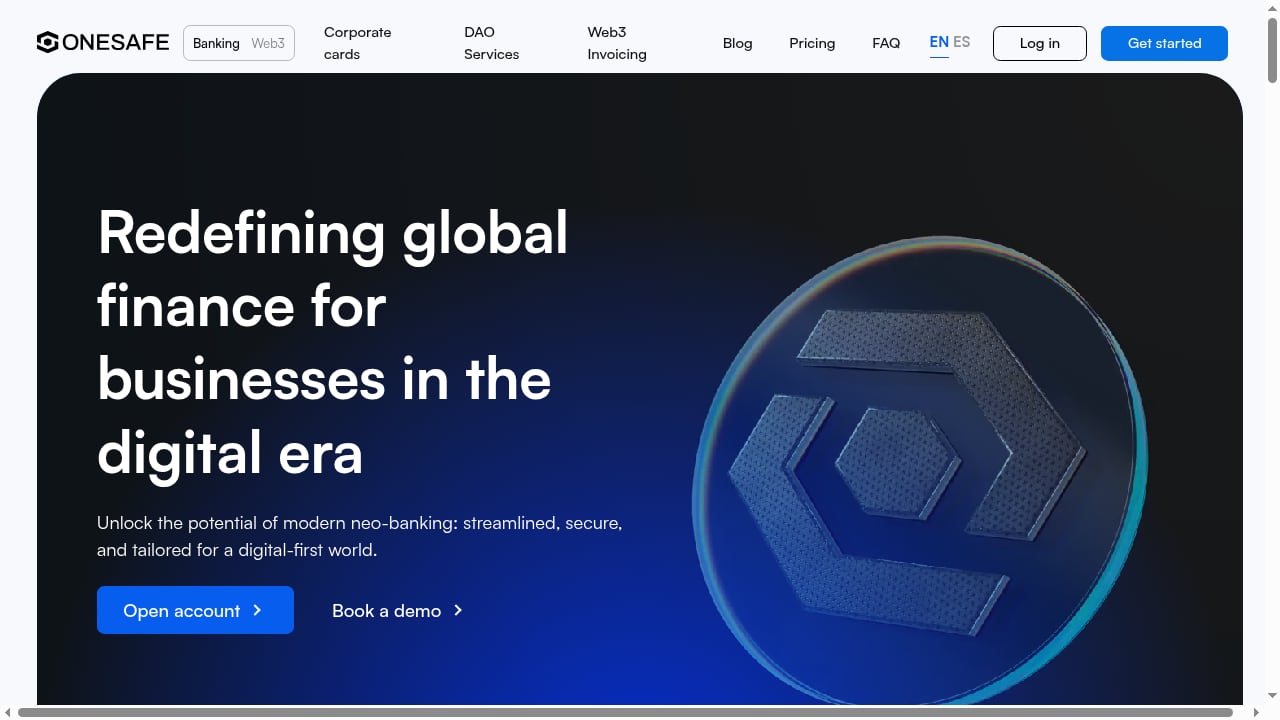Viewport: 1280px width, 720px height.
Task: Click the Get started button
Action: point(1164,43)
